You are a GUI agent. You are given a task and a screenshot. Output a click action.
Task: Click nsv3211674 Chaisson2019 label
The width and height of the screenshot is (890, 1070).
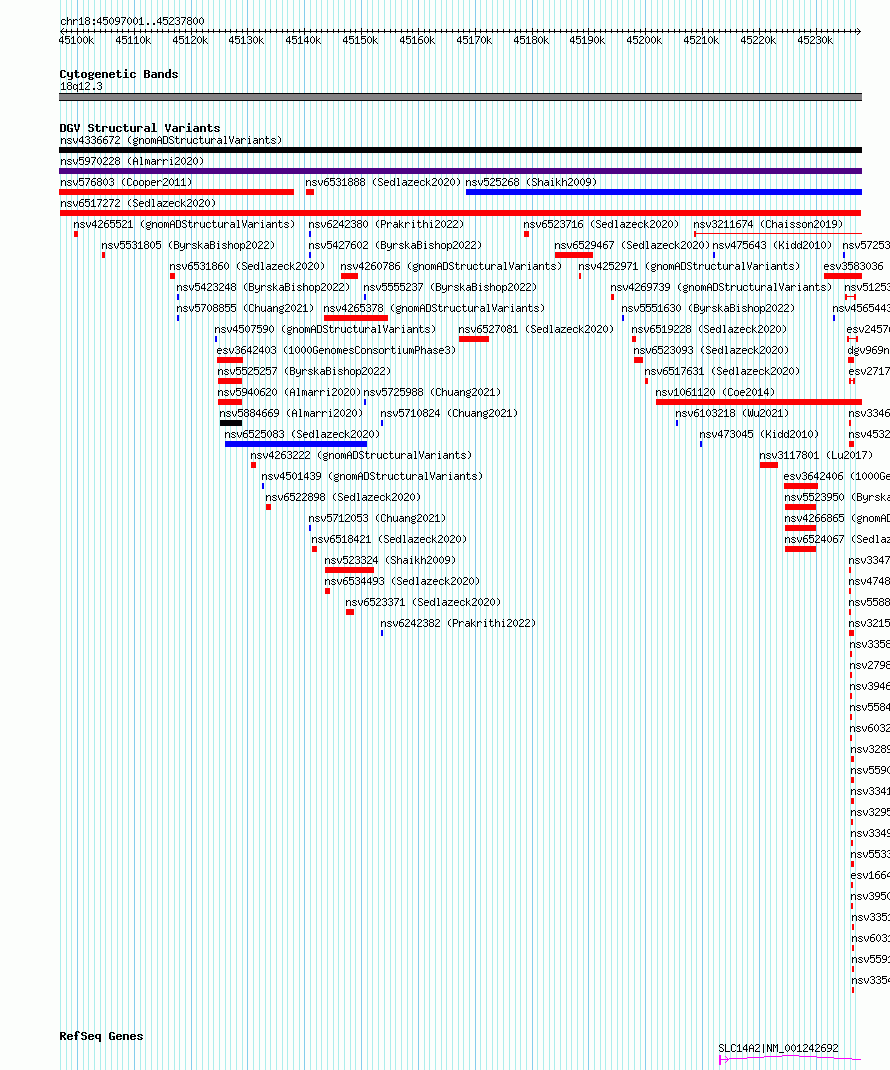click(768, 225)
